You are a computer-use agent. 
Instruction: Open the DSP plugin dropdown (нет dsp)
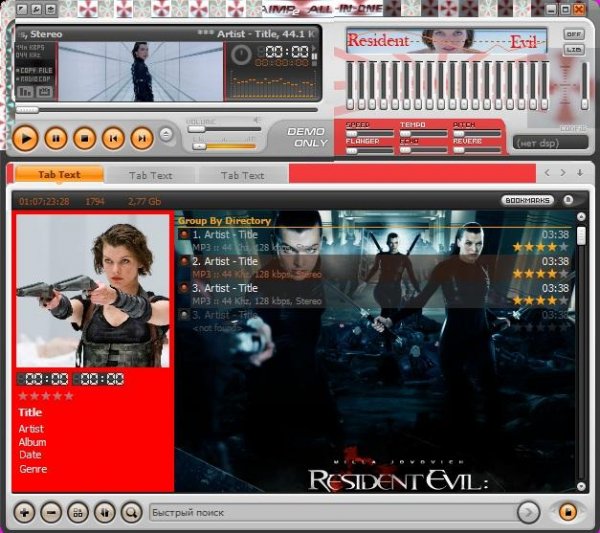[550, 143]
